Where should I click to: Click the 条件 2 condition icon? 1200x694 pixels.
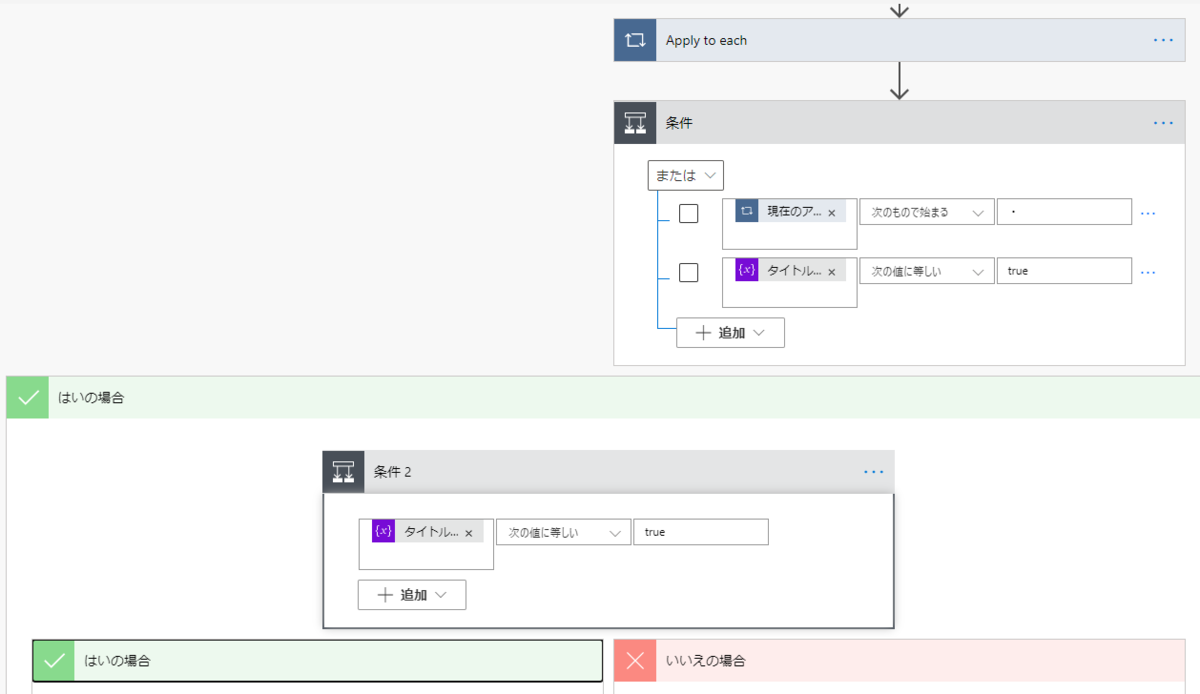[343, 471]
